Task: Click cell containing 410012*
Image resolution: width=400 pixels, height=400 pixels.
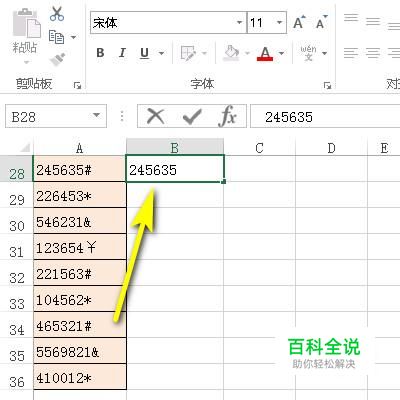Action: [x=80, y=377]
